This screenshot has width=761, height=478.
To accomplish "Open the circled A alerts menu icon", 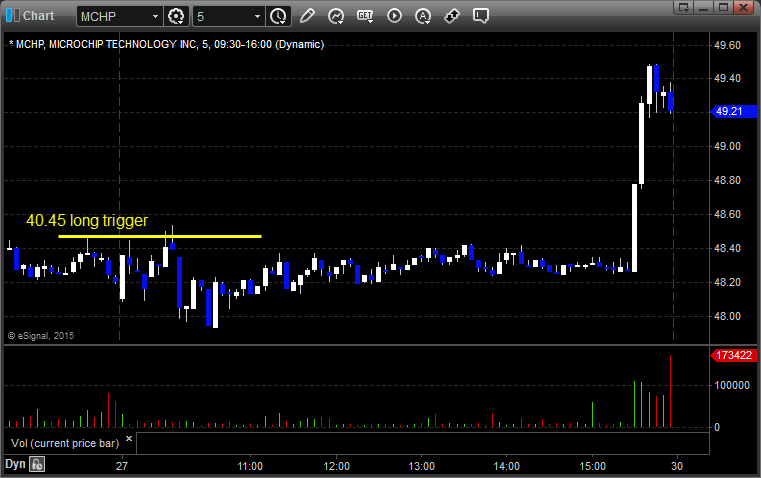I will click(423, 16).
